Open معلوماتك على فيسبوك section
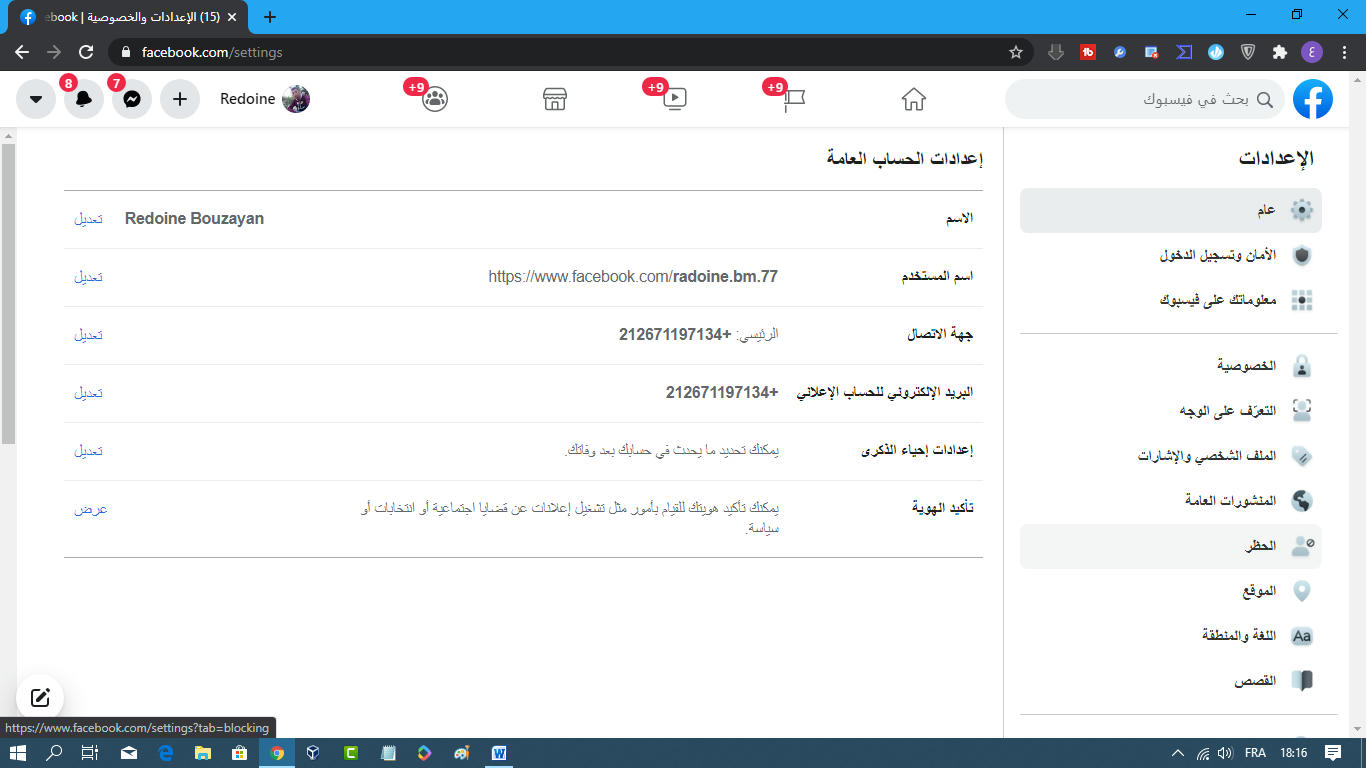The image size is (1366, 768). pos(1171,300)
